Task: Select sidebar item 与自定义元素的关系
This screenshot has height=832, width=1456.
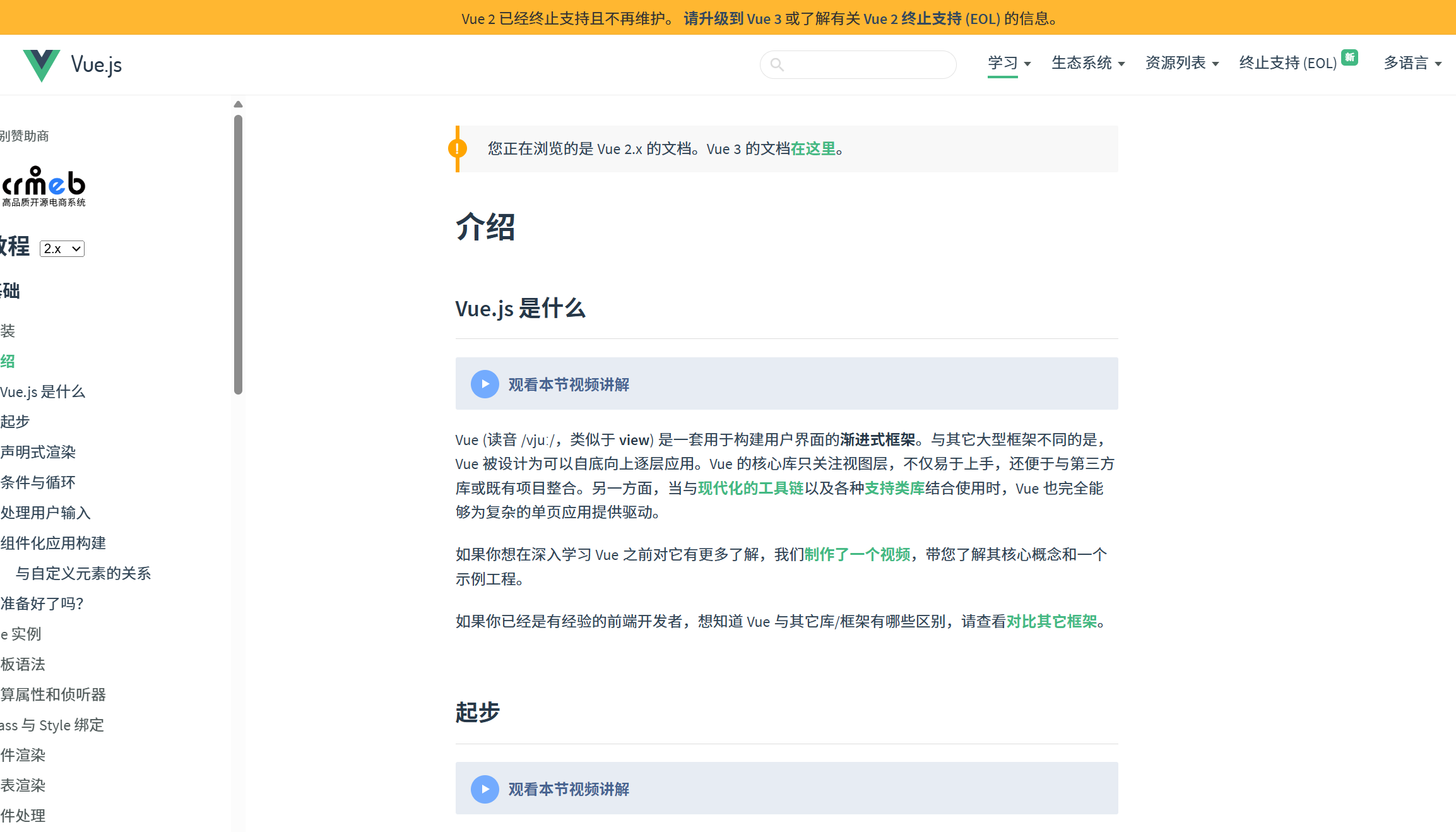Action: point(83,573)
